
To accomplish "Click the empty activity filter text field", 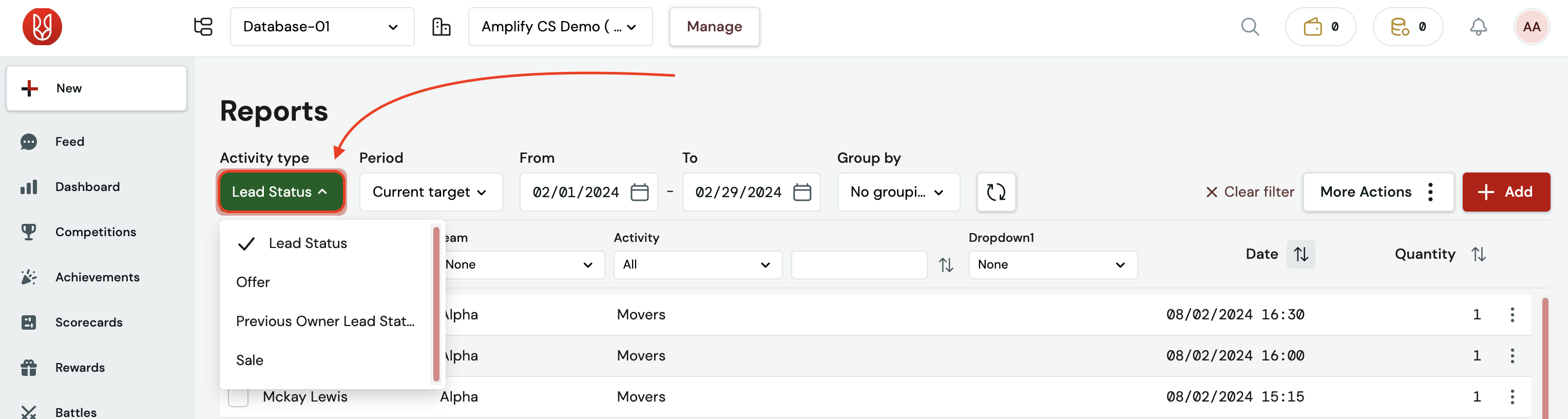I will tap(858, 265).
